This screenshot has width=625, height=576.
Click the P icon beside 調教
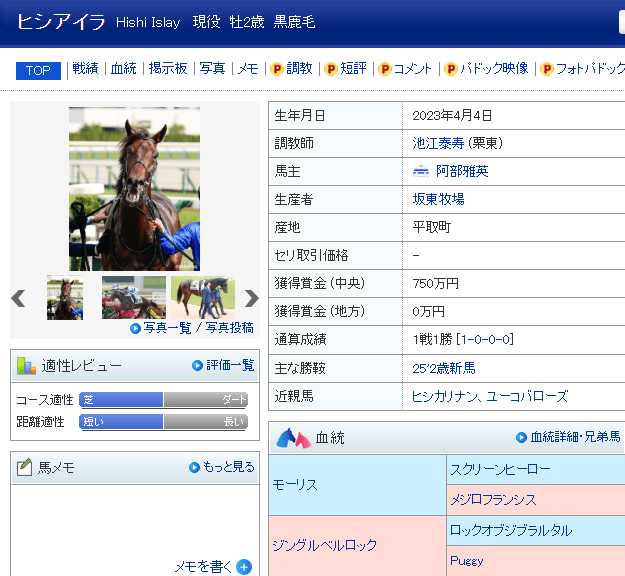[277, 69]
